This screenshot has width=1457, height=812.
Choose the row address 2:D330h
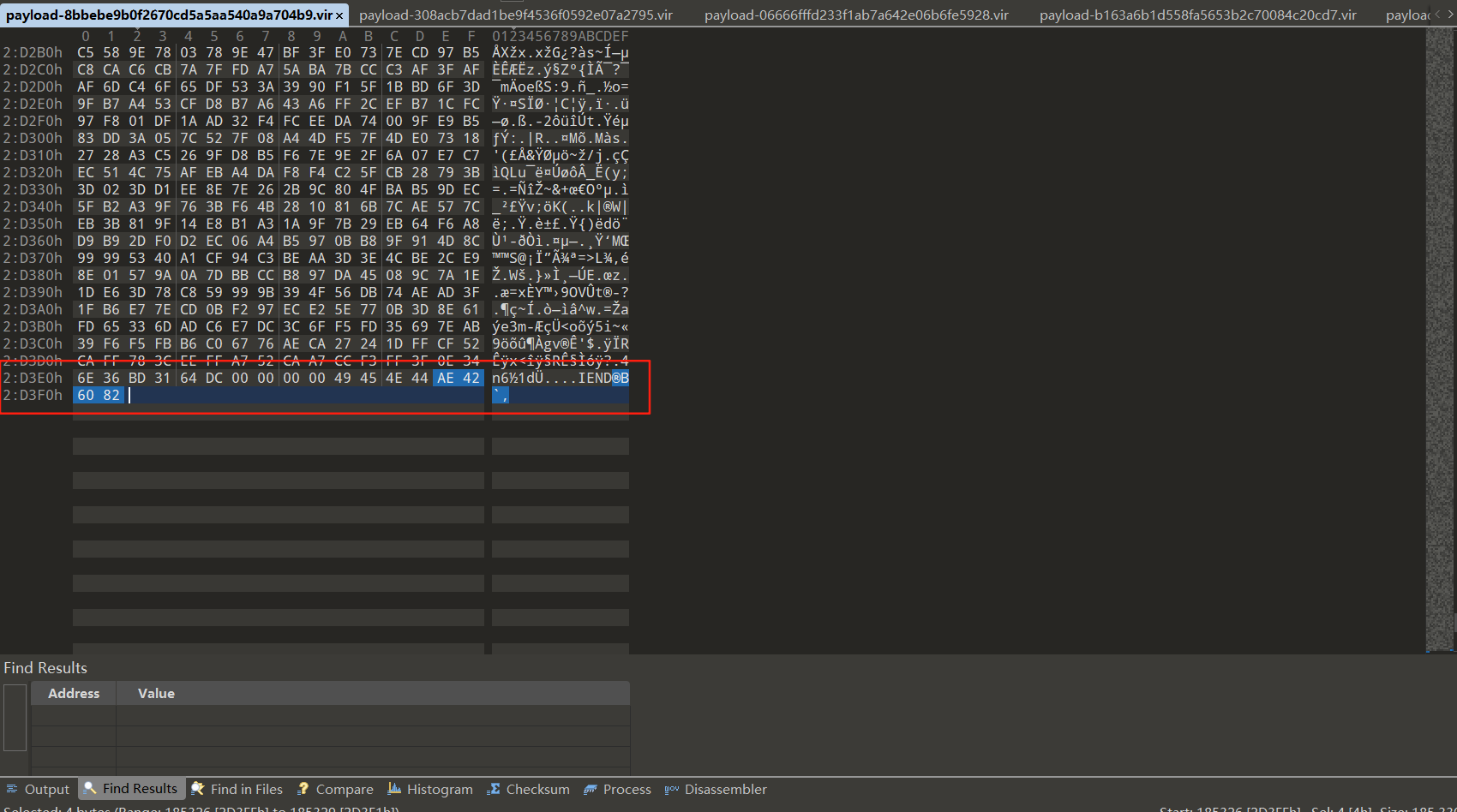(33, 189)
